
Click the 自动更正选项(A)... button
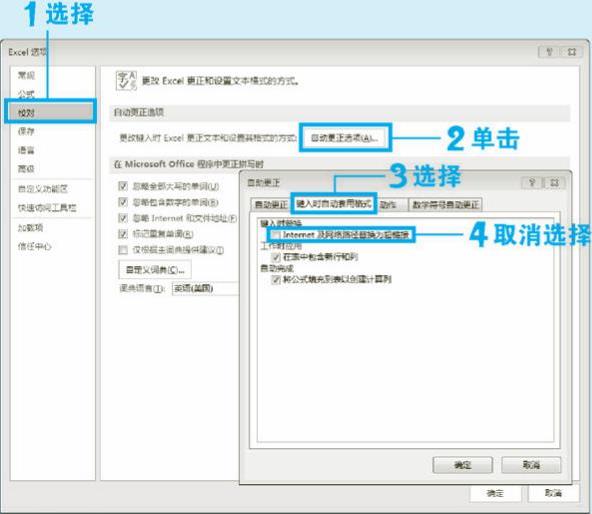coord(345,138)
